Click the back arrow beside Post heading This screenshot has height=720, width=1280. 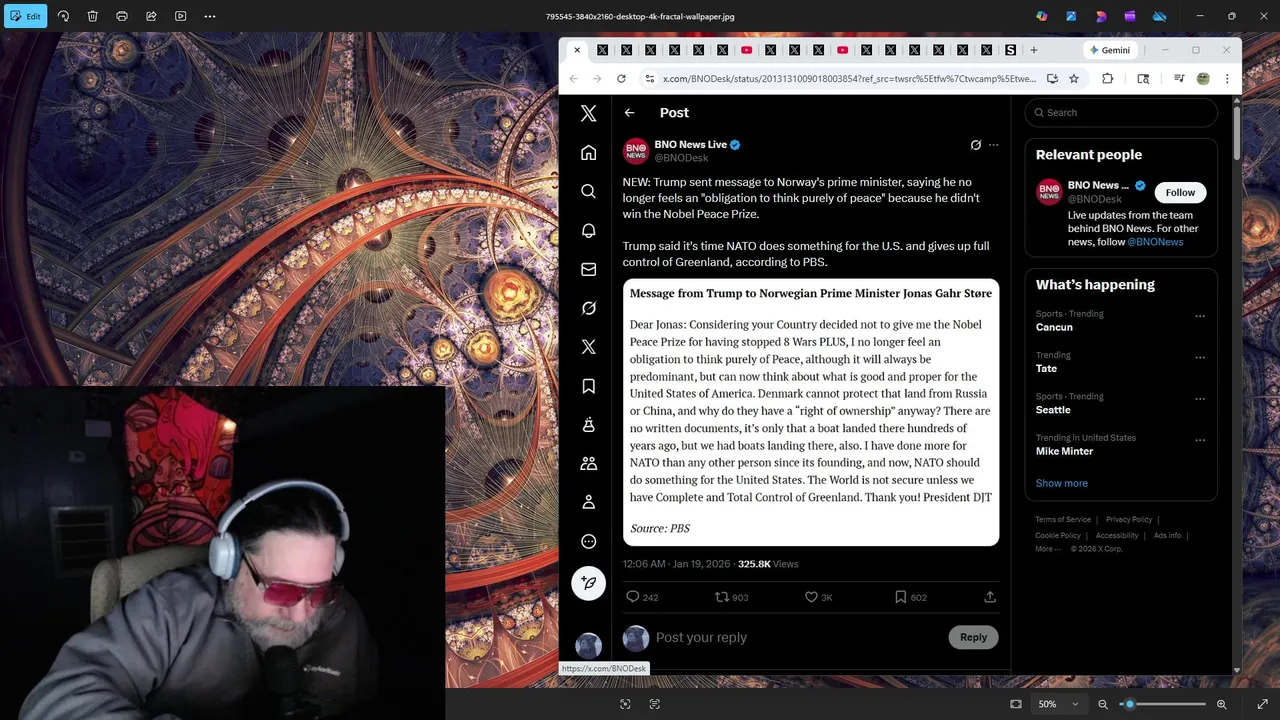click(x=629, y=113)
